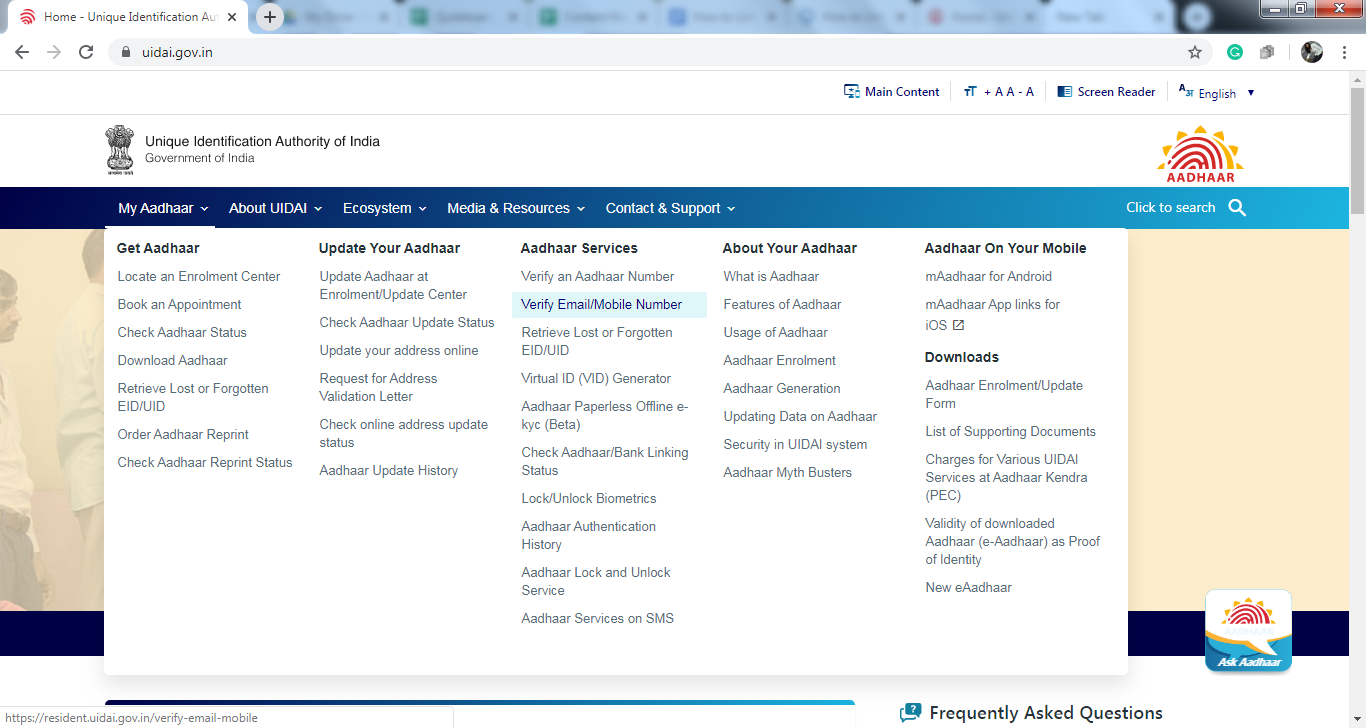Open Screen Reader access link
This screenshot has height=728, width=1366.
1106,92
